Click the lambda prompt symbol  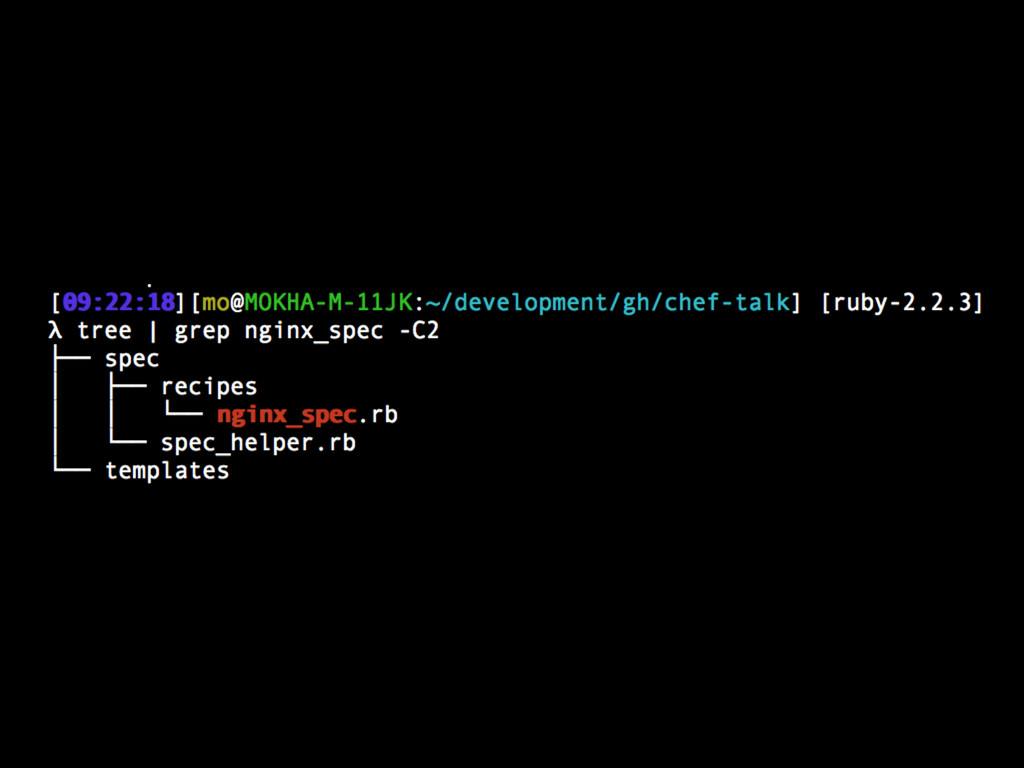point(56,330)
